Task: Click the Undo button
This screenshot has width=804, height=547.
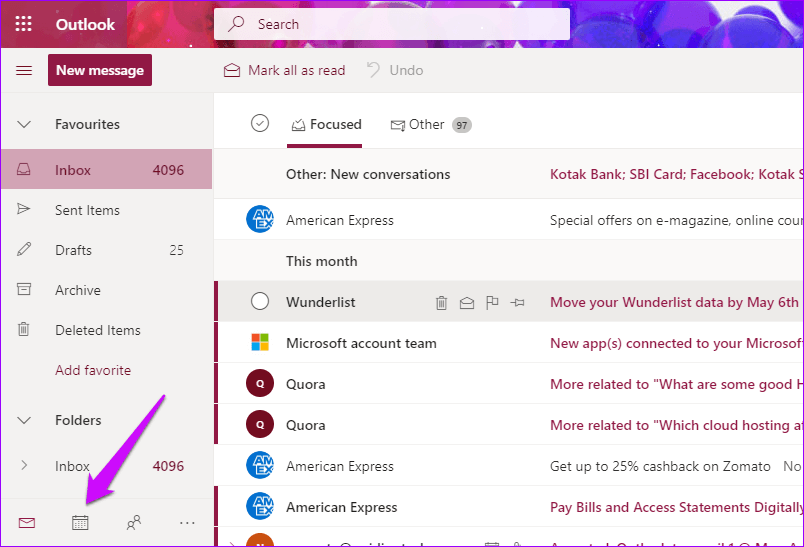Action: pos(395,70)
